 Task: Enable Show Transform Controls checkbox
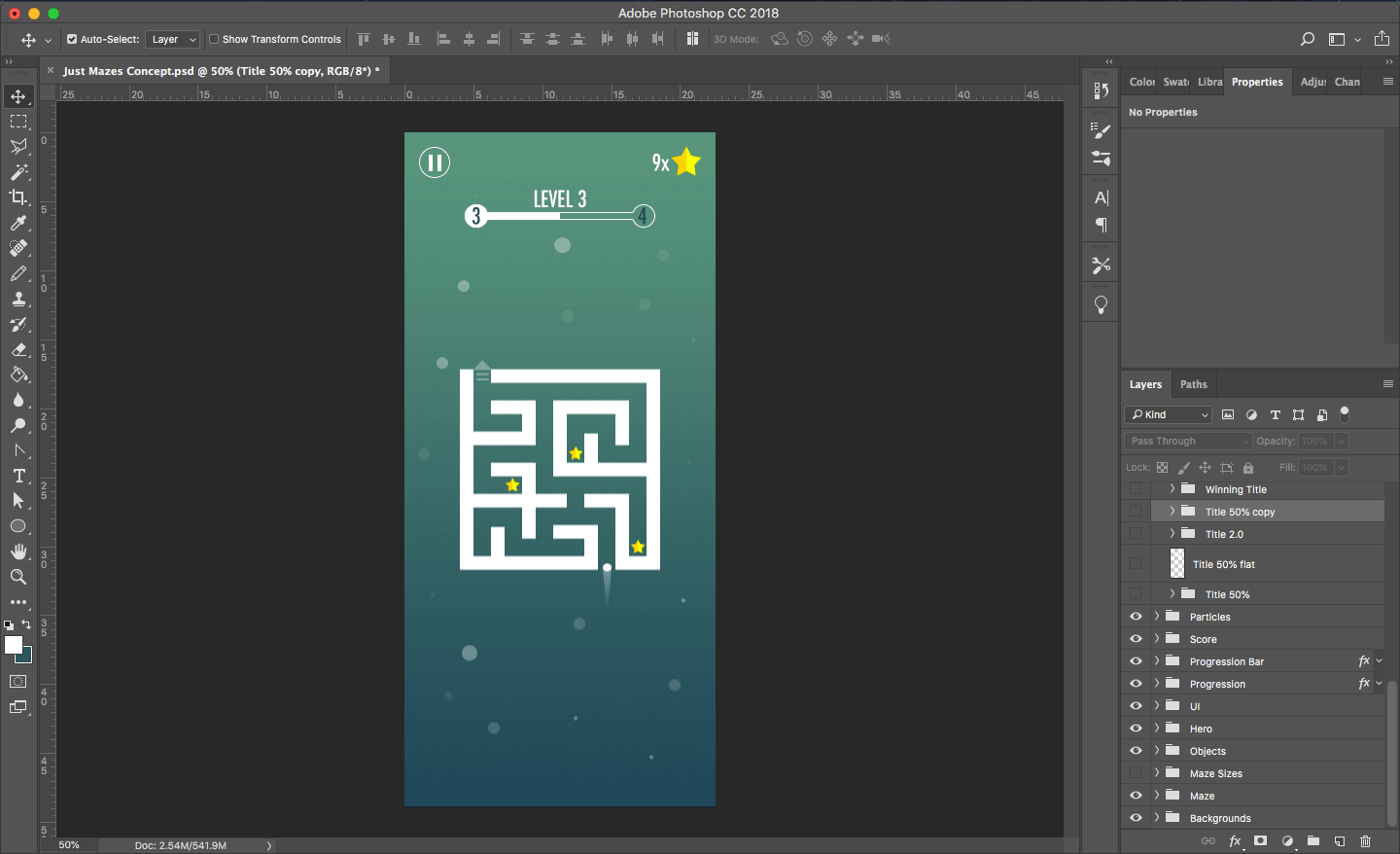click(x=214, y=39)
